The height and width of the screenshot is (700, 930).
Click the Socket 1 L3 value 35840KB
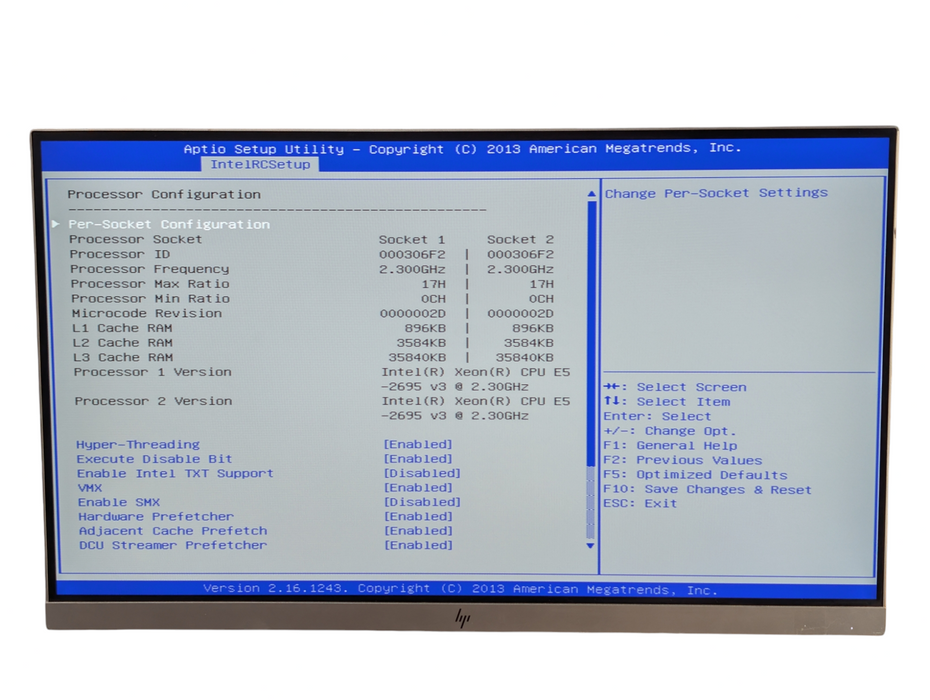point(417,358)
